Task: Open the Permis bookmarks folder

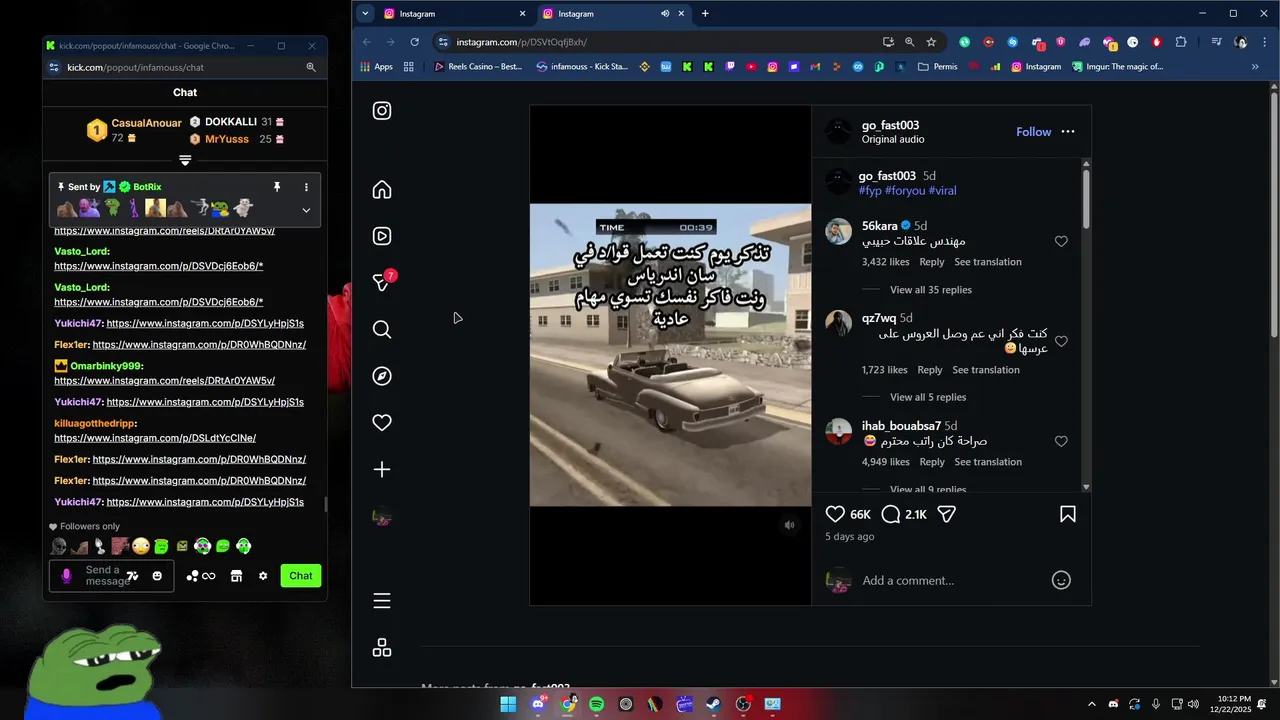Action: (x=938, y=67)
